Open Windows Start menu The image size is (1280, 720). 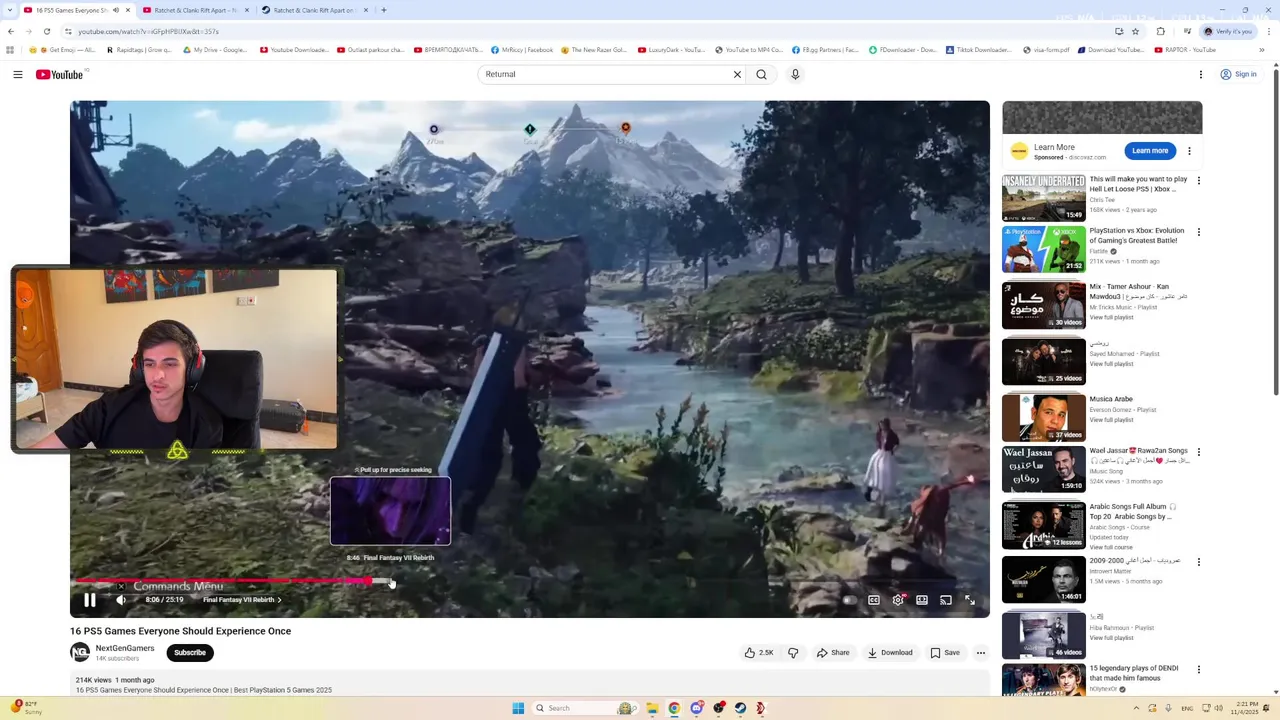pos(518,708)
